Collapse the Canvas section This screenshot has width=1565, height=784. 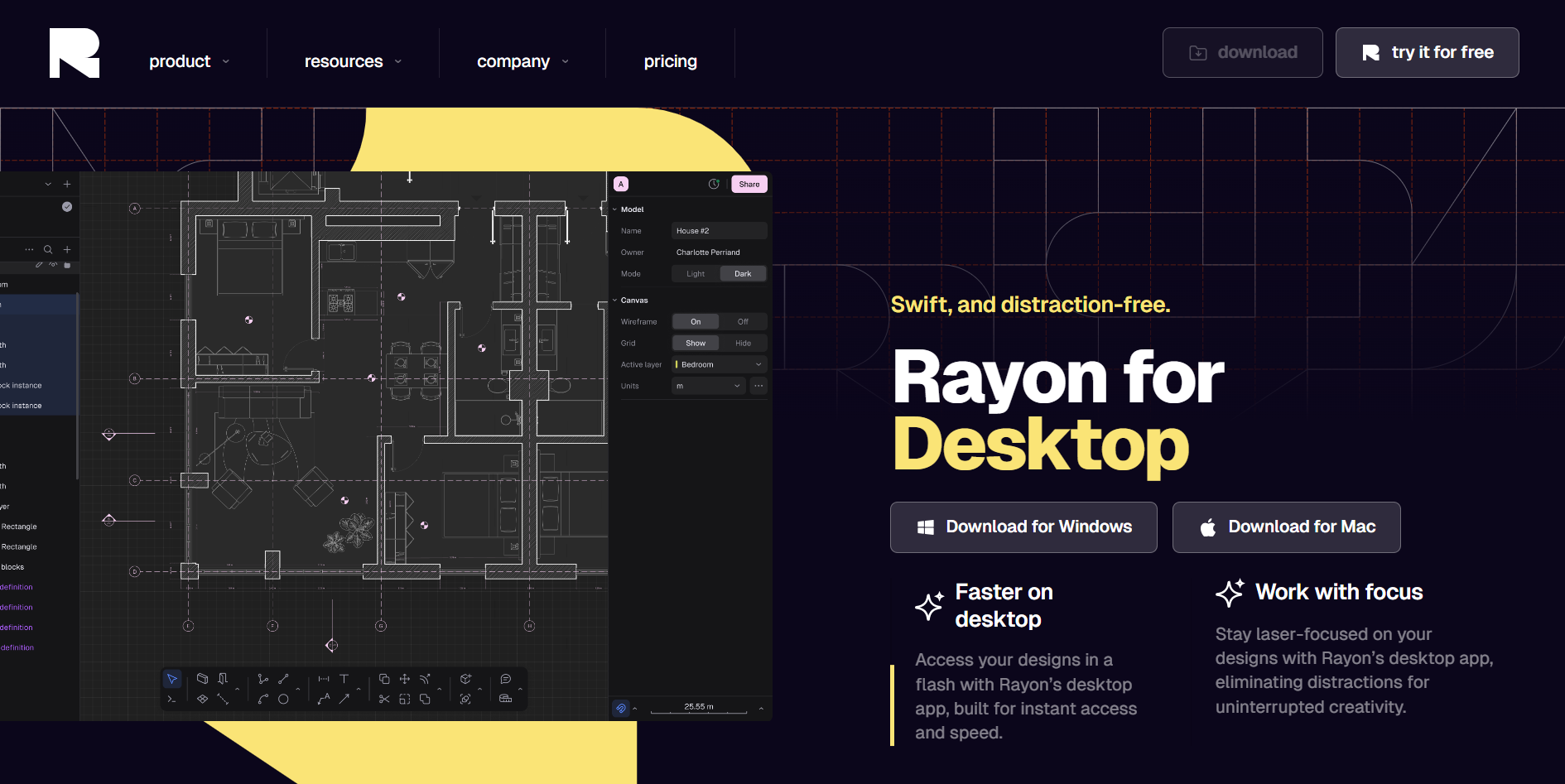615,301
